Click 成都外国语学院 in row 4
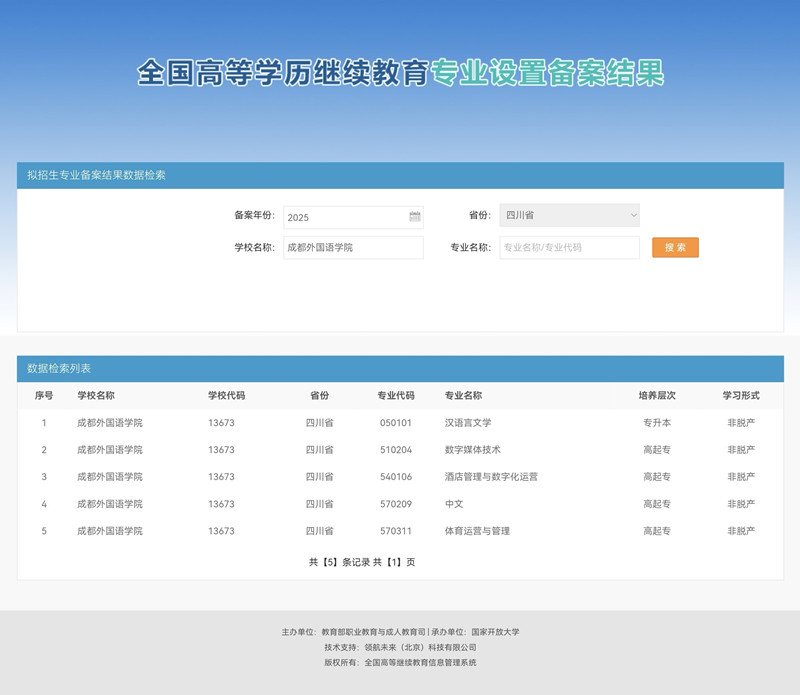 point(110,506)
